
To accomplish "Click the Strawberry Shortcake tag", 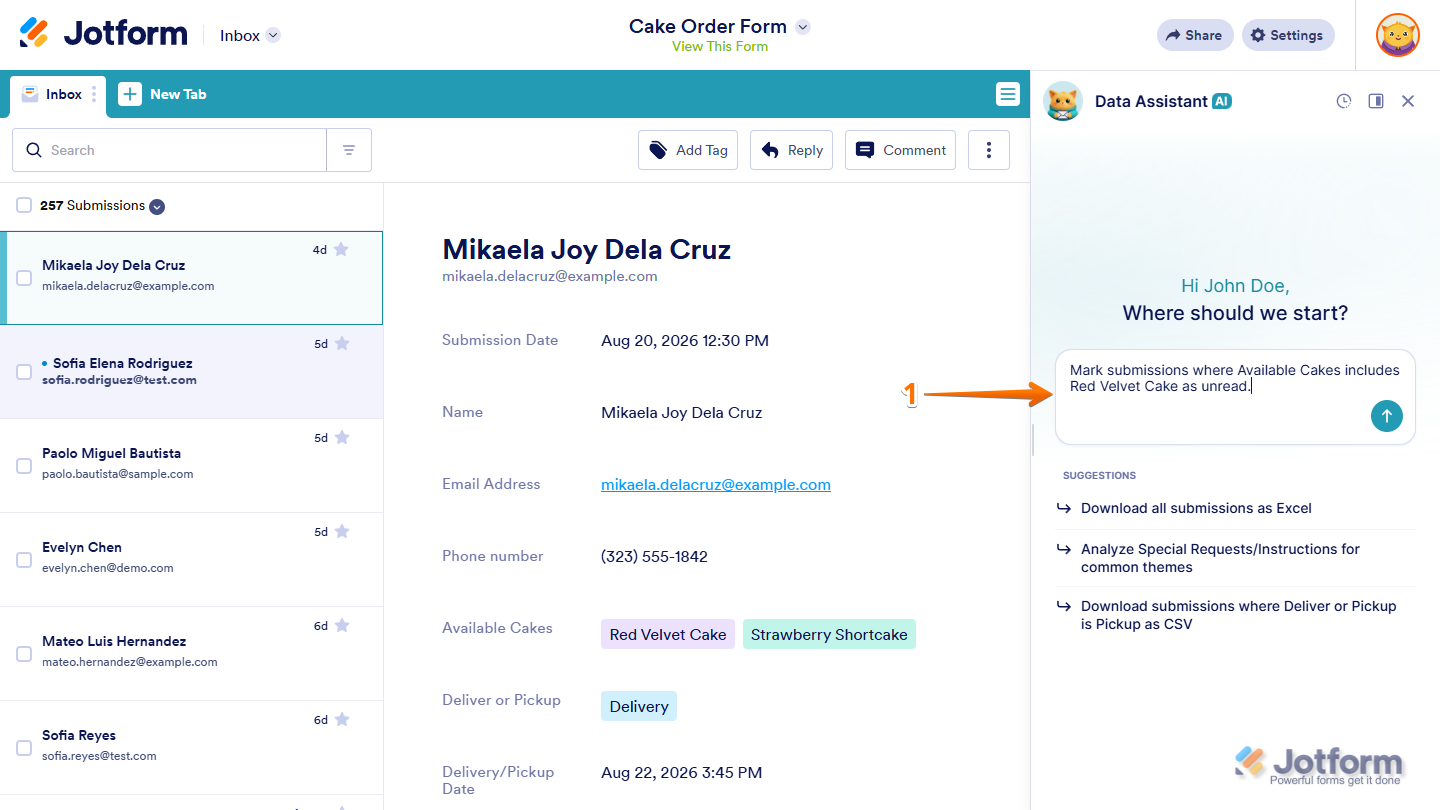I will click(x=829, y=634).
